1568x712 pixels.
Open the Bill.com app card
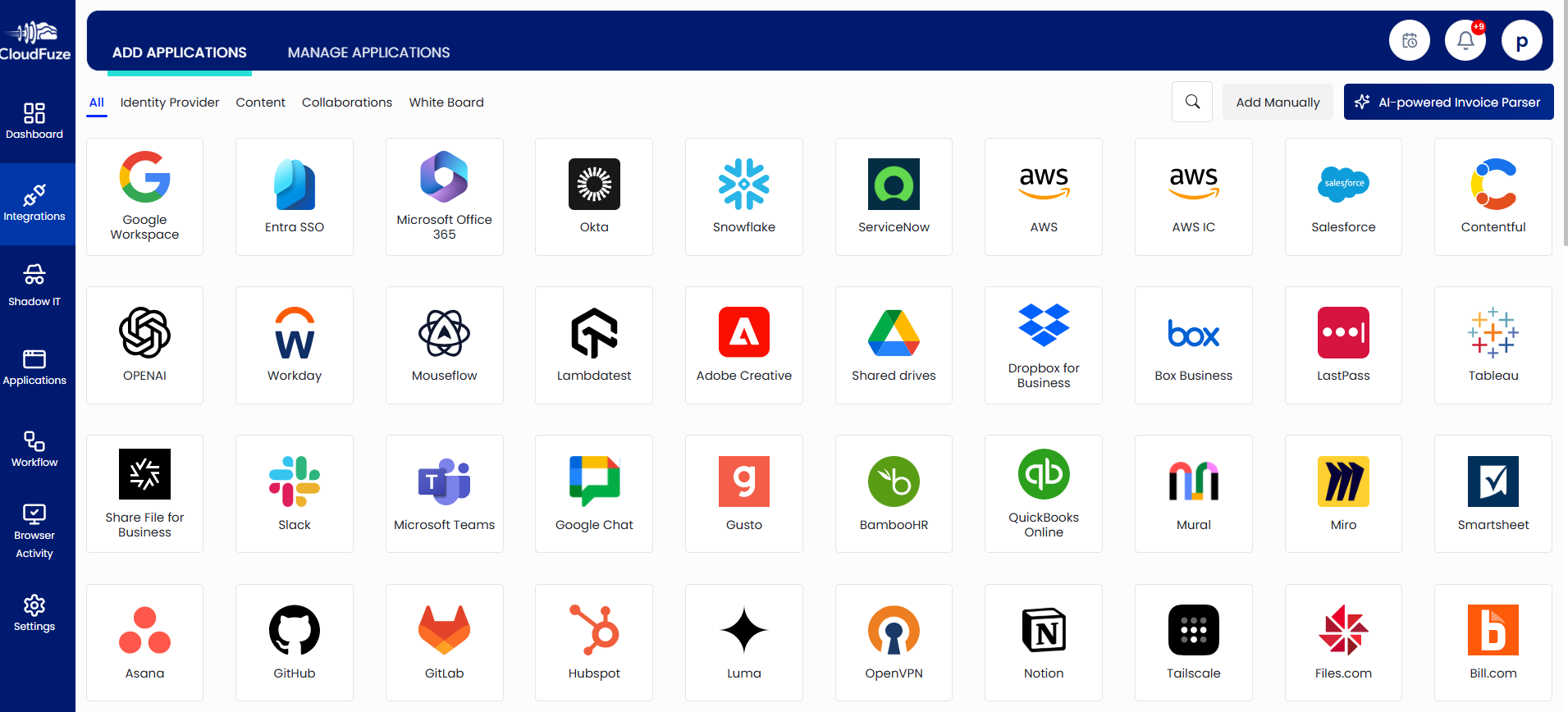click(1493, 642)
